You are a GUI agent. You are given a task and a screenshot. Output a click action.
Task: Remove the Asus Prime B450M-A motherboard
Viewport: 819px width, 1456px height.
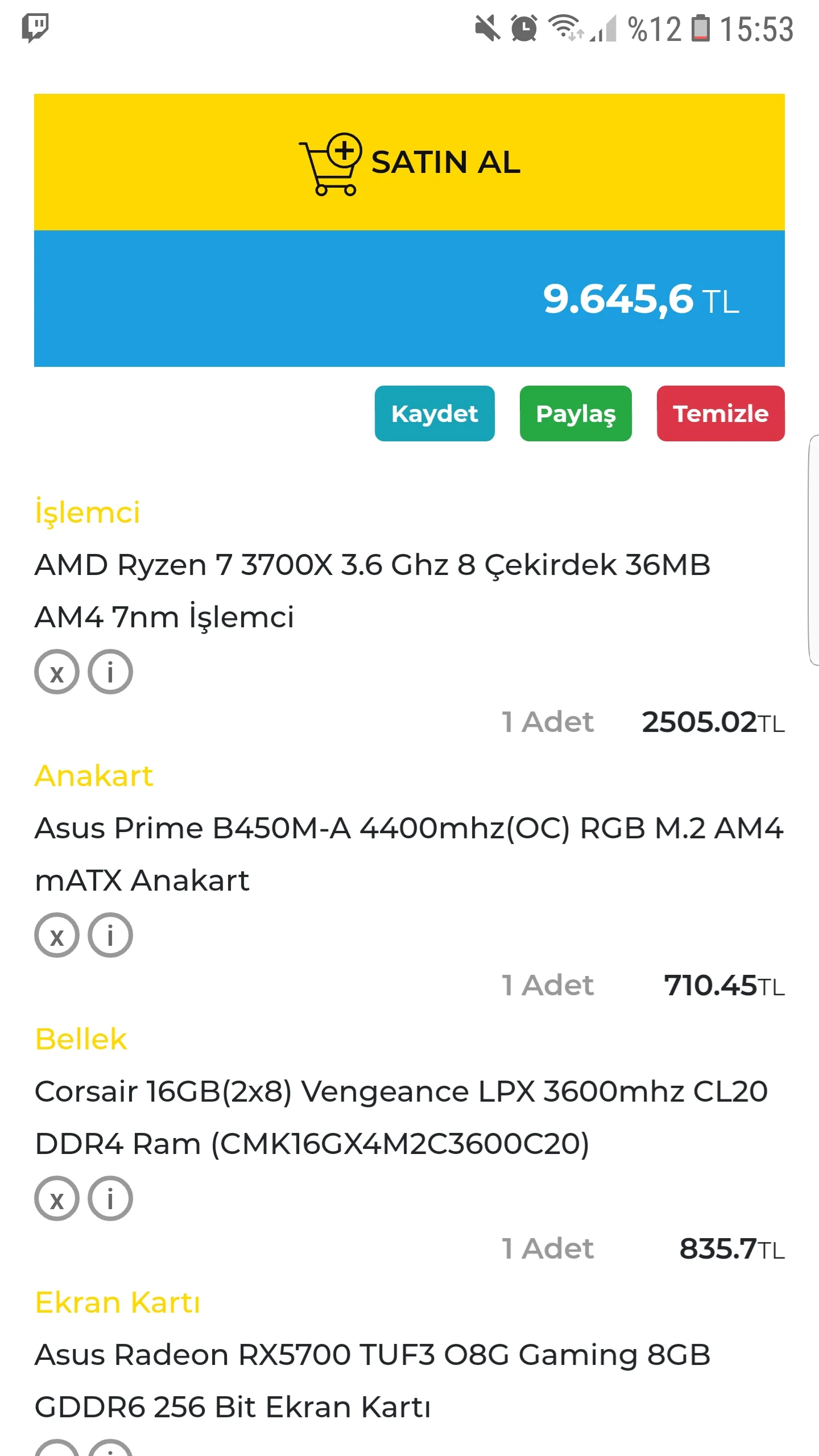(x=56, y=935)
